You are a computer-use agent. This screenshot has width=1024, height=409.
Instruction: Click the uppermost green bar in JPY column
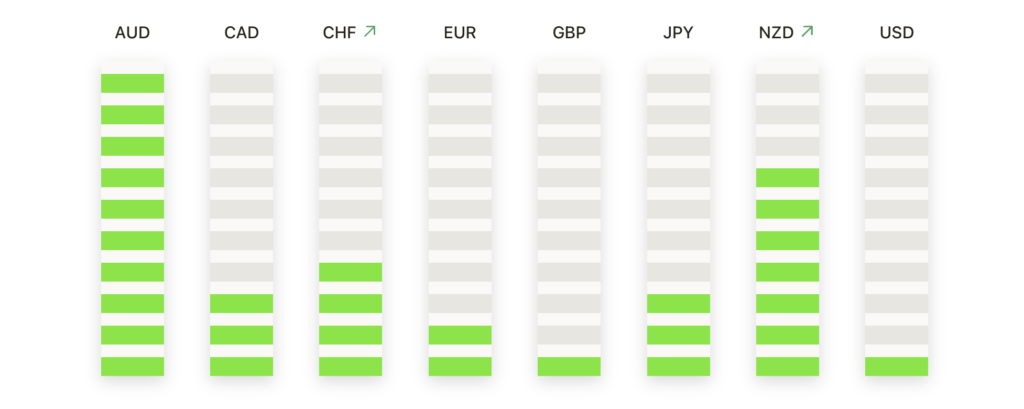coord(678,303)
